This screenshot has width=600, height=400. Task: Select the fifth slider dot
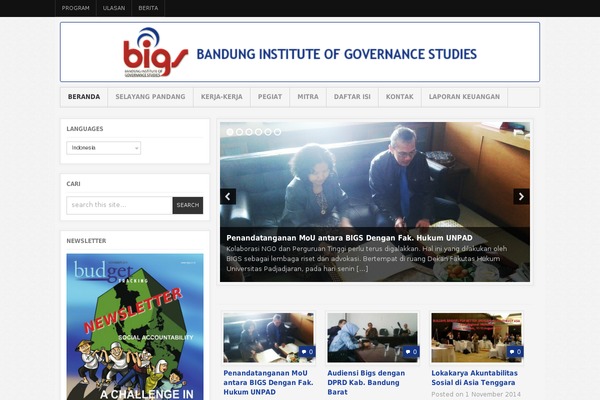tap(268, 132)
